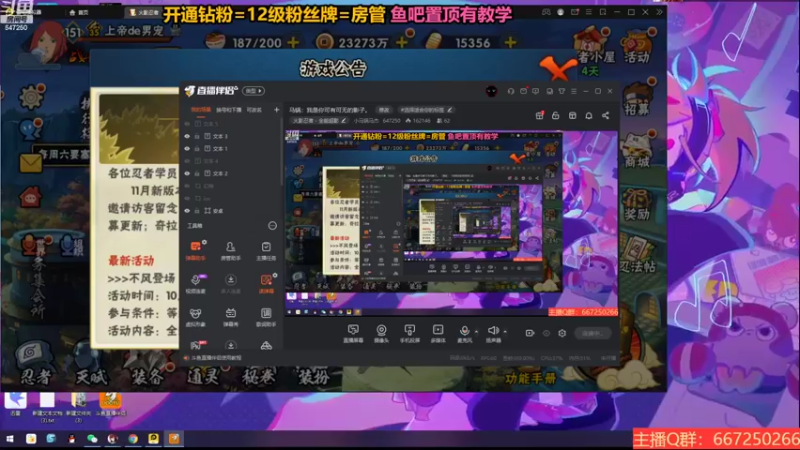Hide the 文本 1 layer
Screen dimensions: 800x450
187,148
